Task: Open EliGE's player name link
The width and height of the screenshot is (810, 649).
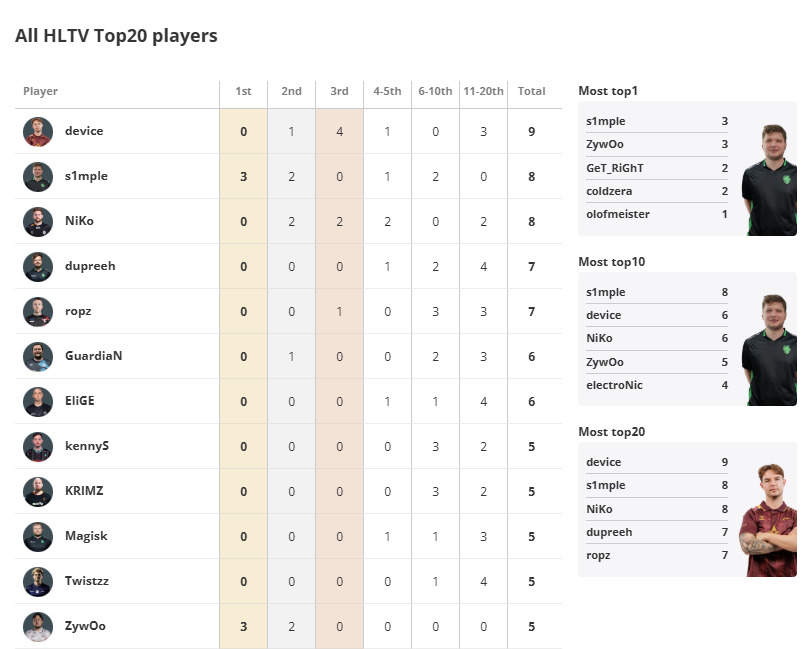Action: click(x=82, y=401)
